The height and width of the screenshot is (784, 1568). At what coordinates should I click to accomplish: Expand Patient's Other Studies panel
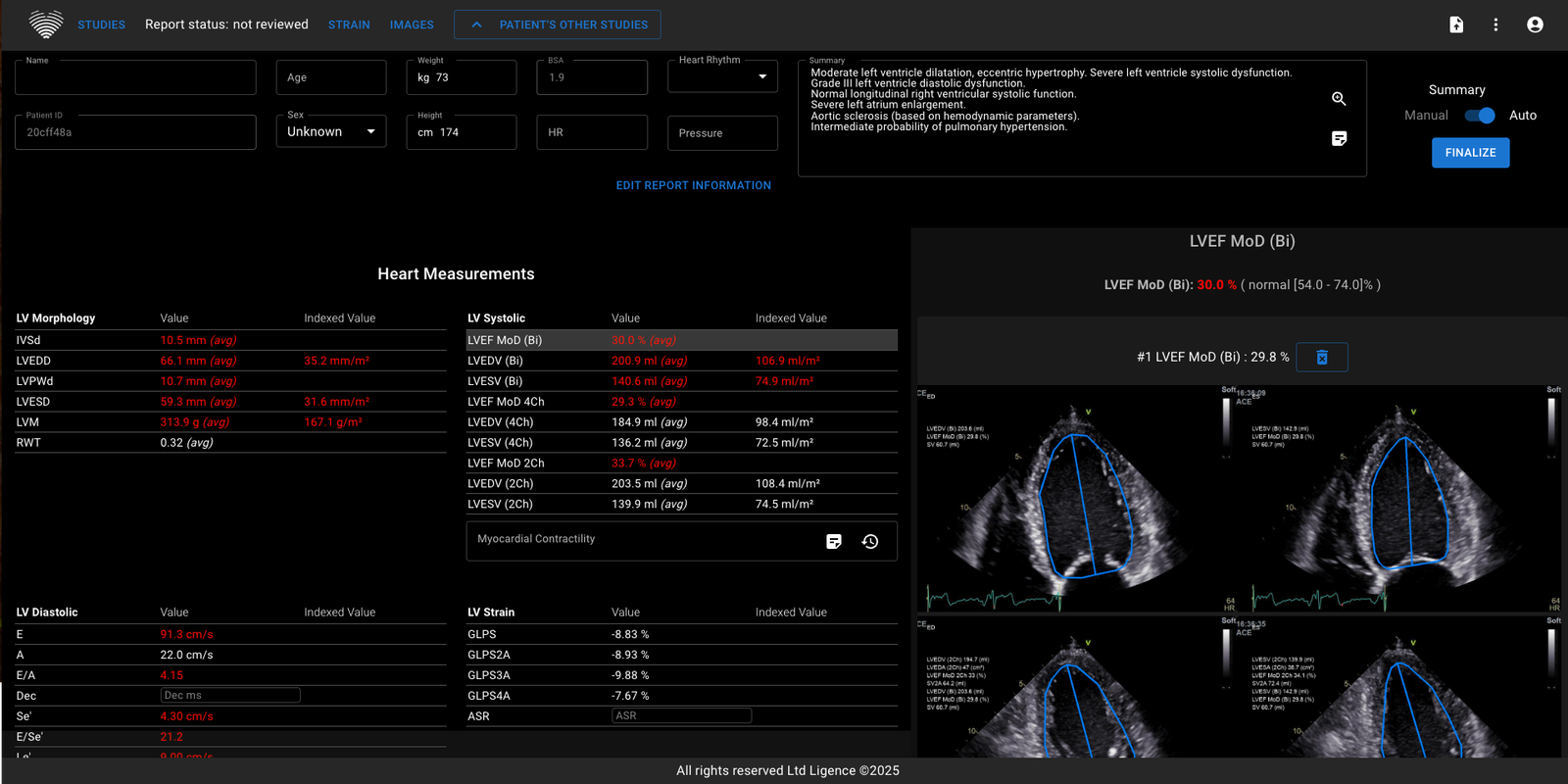(x=557, y=24)
